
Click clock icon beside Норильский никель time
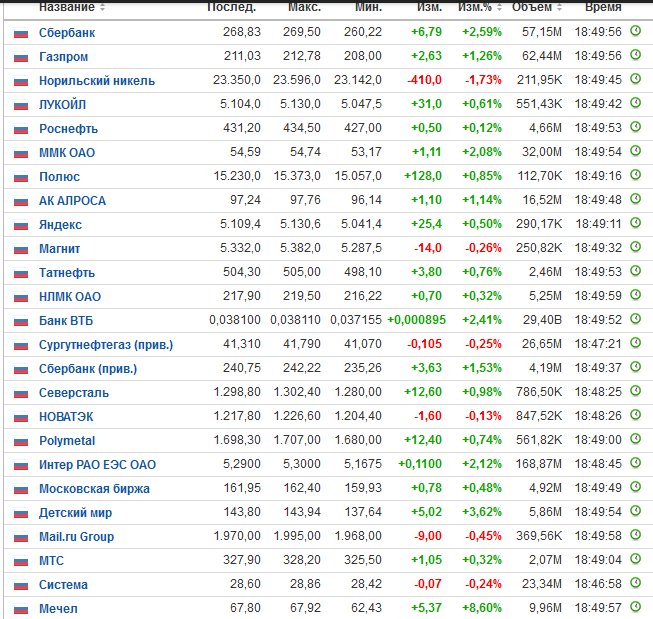tap(635, 79)
